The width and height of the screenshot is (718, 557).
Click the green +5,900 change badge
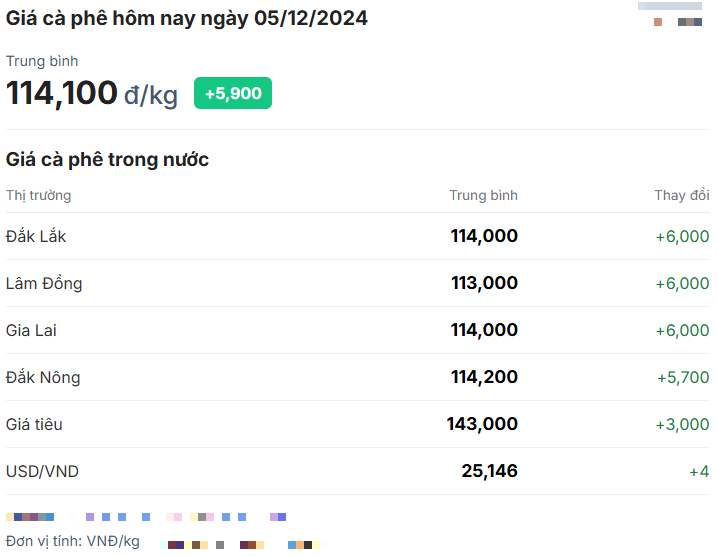coord(232,93)
